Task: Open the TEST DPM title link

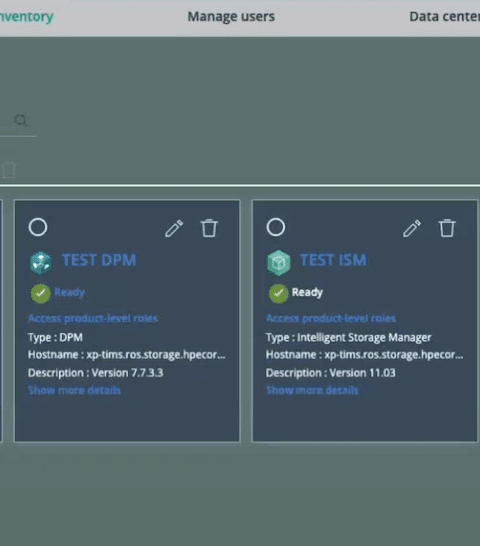Action: pyautogui.click(x=99, y=260)
